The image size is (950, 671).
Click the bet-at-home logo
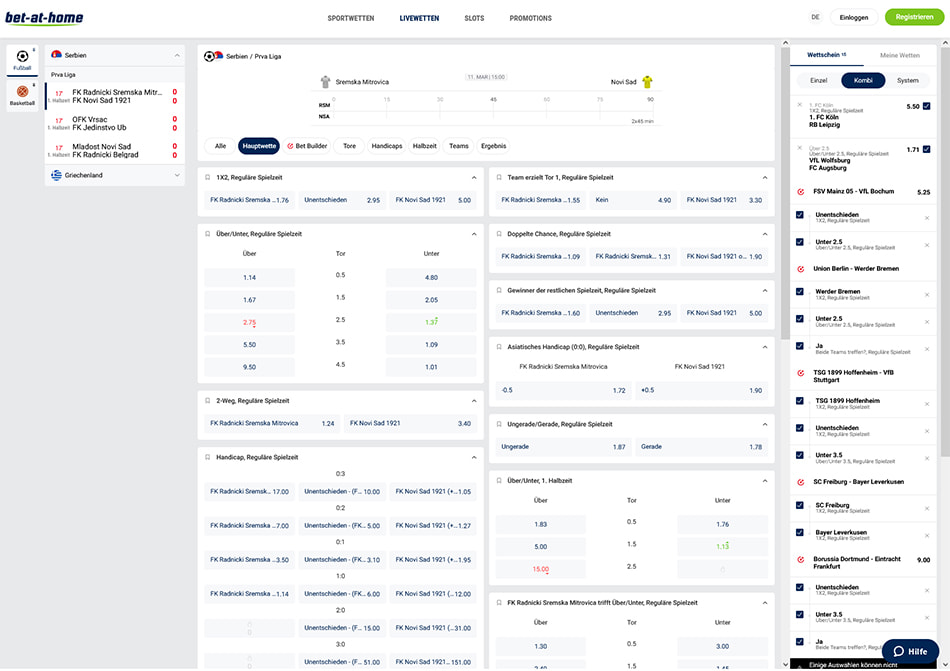(44, 18)
